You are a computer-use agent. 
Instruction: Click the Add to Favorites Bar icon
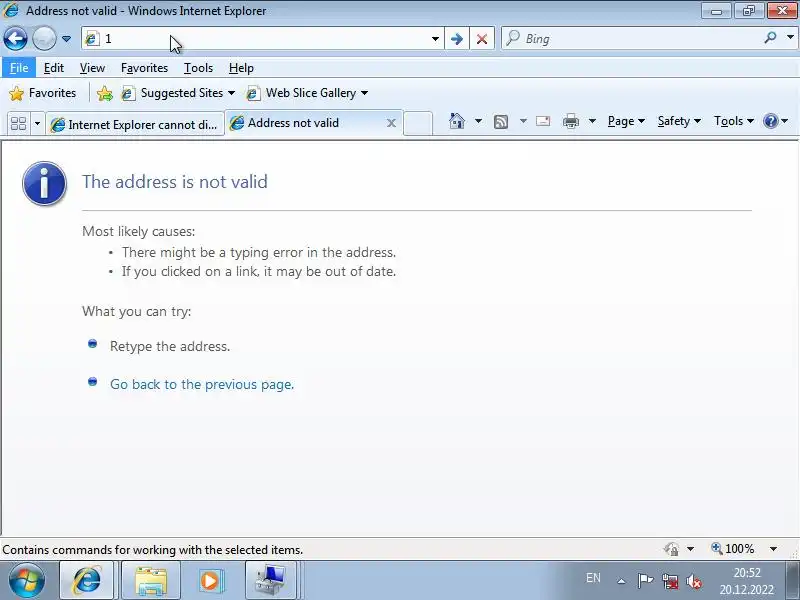click(105, 93)
